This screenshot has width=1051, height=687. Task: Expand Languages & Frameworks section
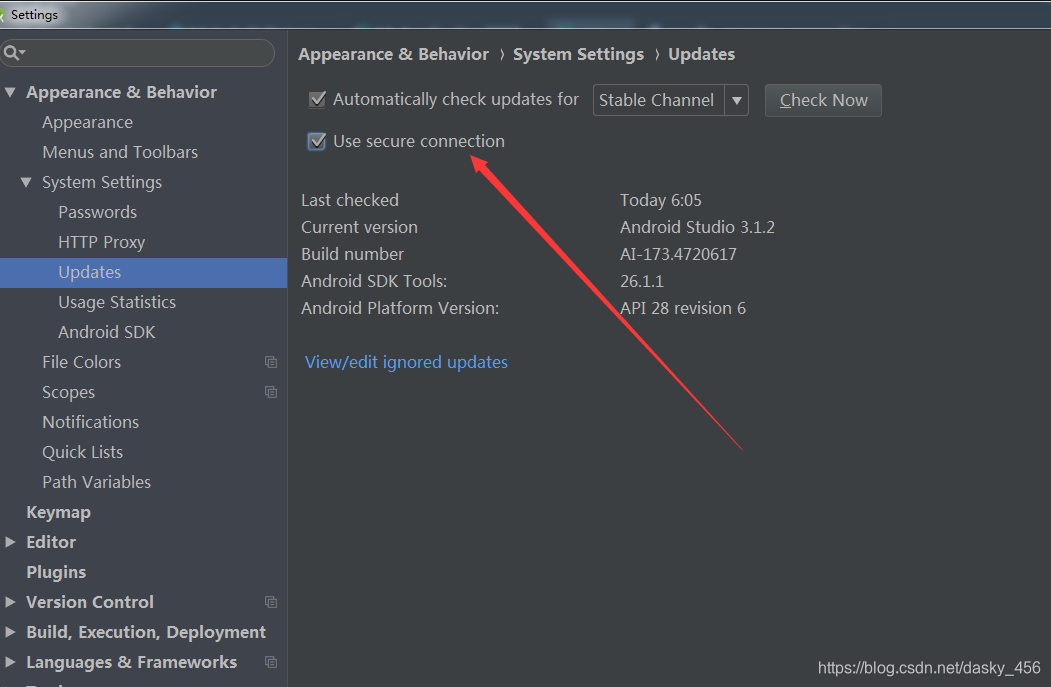pos(10,662)
